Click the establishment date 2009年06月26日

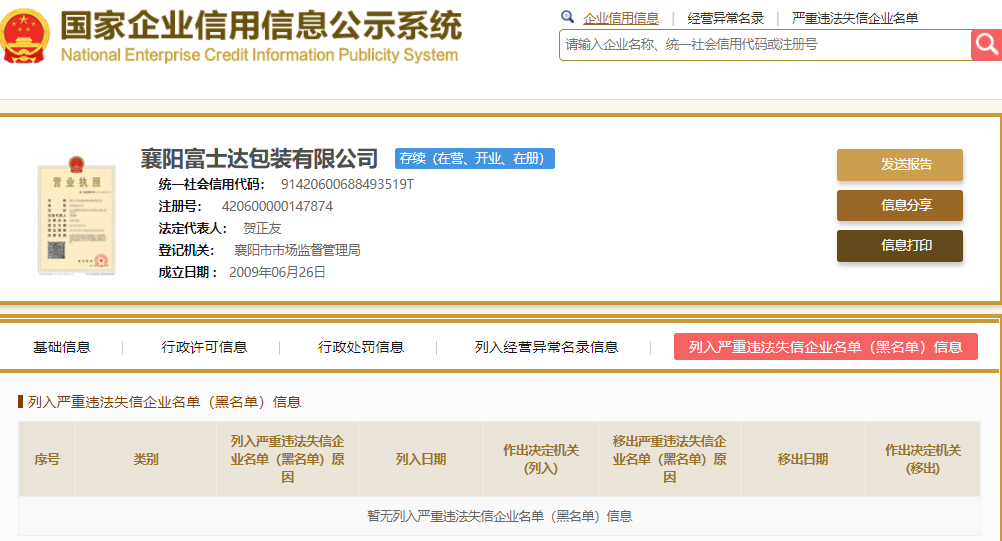click(x=277, y=273)
